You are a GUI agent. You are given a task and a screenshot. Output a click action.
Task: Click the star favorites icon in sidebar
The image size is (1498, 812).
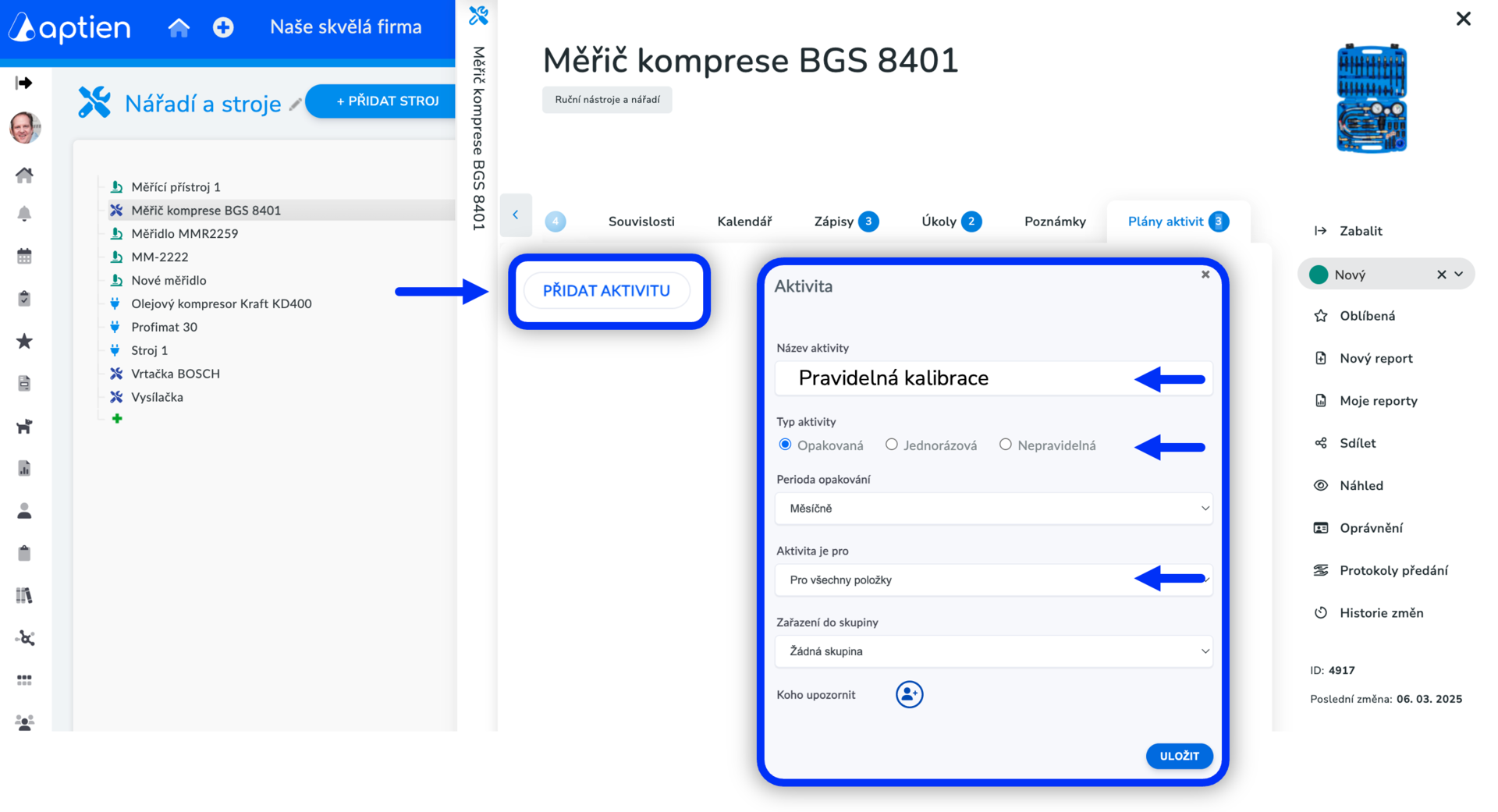[25, 341]
